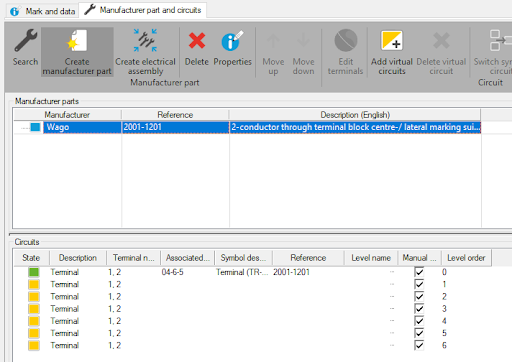Image resolution: width=512 pixels, height=362 pixels.
Task: Switch to Mark and data tab
Action: (x=42, y=11)
